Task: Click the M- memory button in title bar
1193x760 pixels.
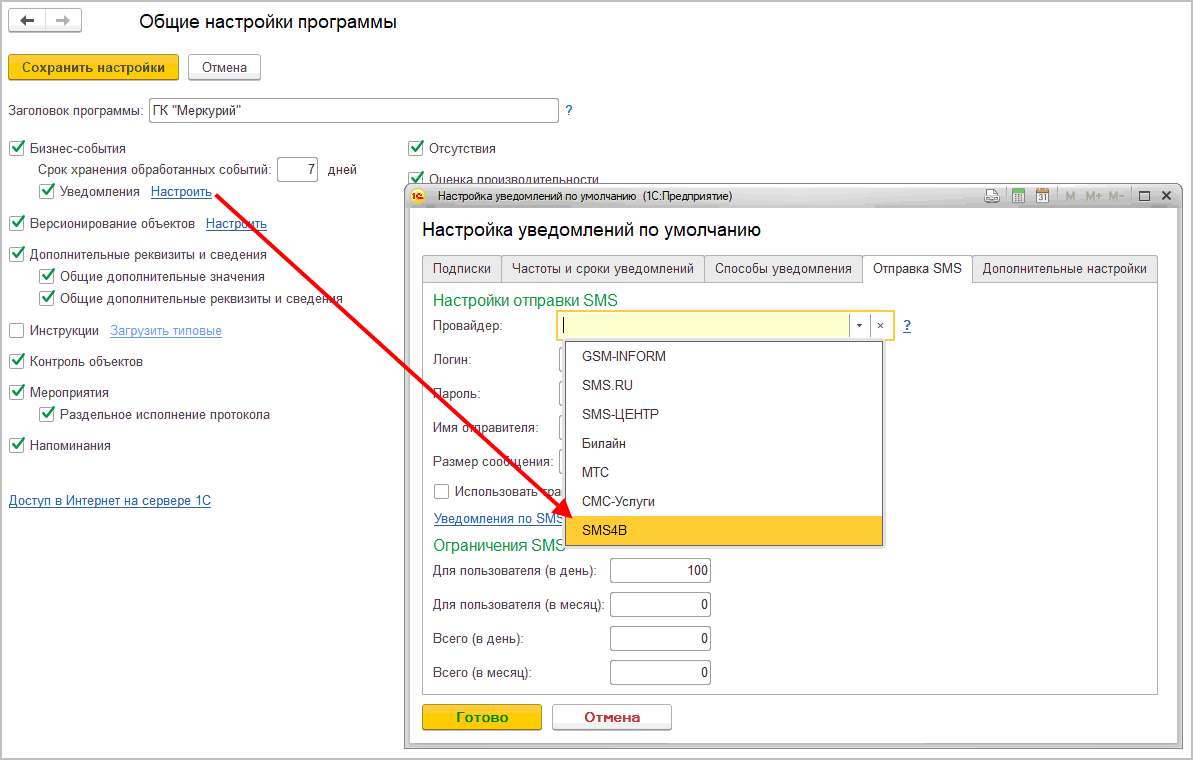Action: point(1116,196)
